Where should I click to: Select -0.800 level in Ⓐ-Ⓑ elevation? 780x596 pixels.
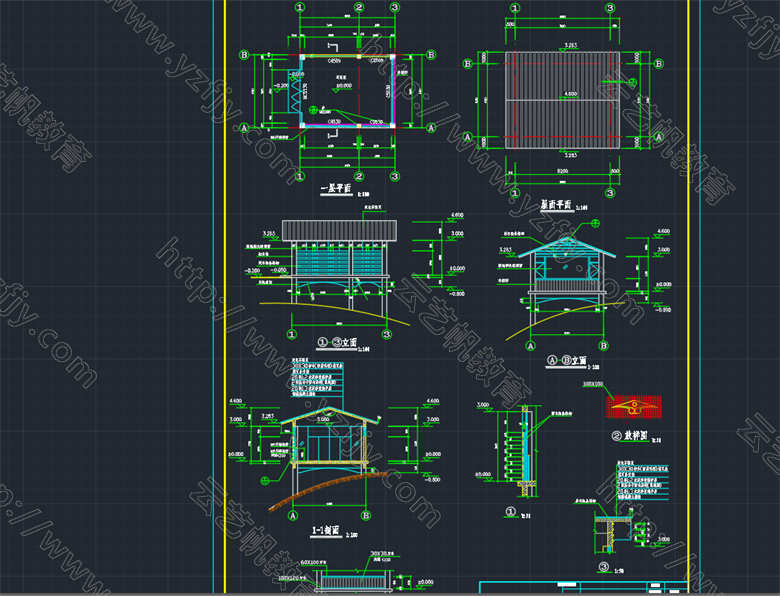(663, 309)
